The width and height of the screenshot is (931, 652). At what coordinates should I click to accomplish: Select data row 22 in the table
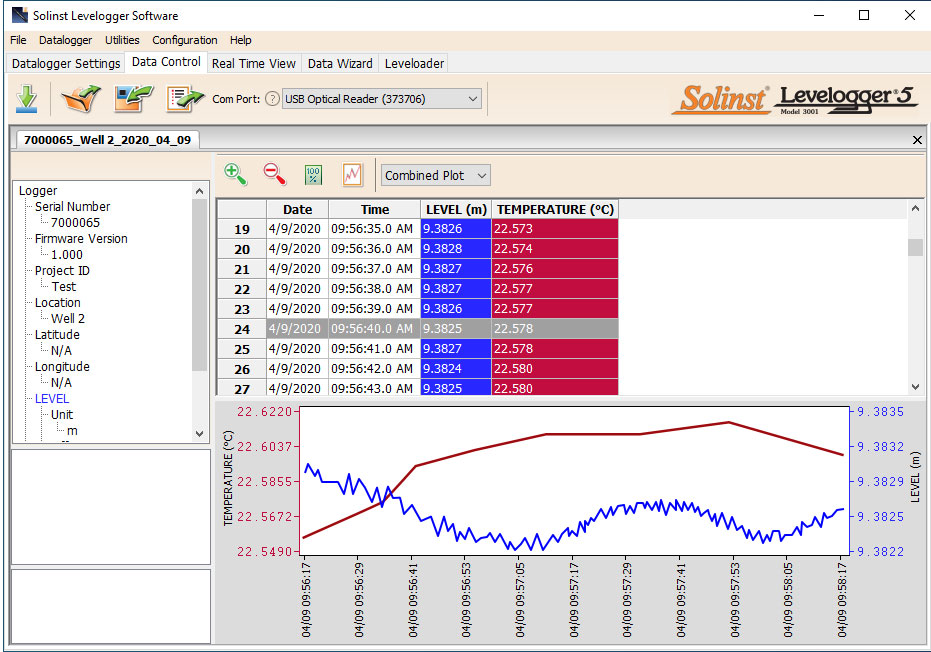click(350, 288)
